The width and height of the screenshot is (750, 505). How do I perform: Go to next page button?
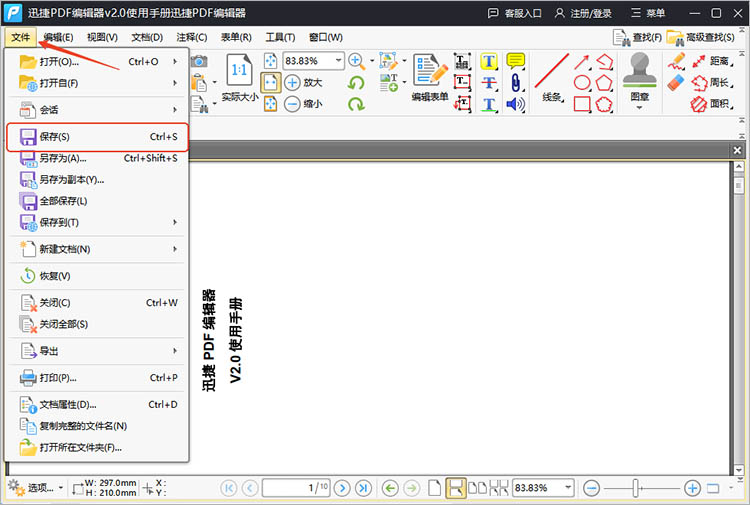[x=342, y=488]
